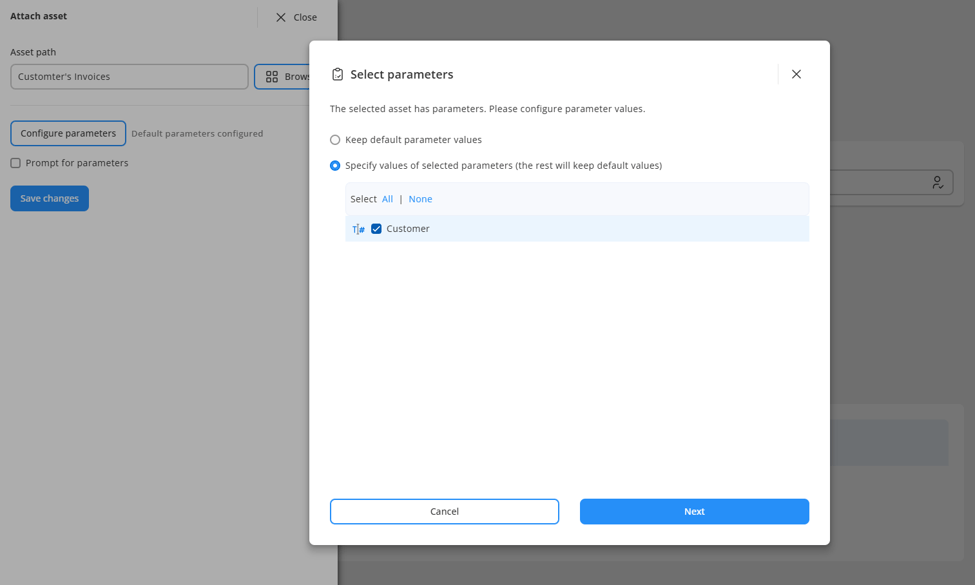975x585 pixels.
Task: Close the Attach asset panel
Action: tap(297, 17)
